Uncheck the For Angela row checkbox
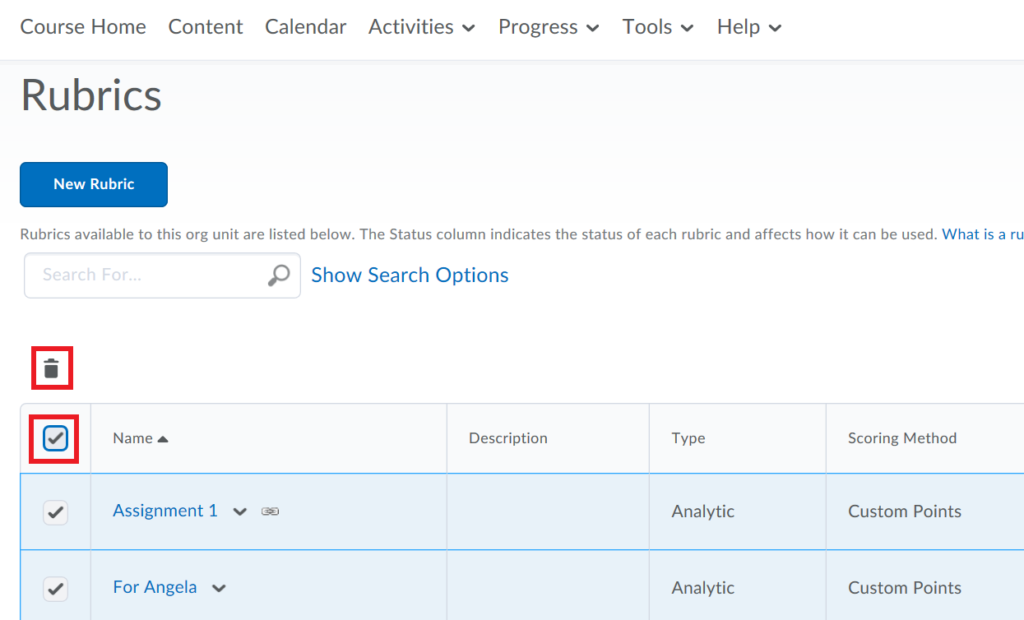 55,588
